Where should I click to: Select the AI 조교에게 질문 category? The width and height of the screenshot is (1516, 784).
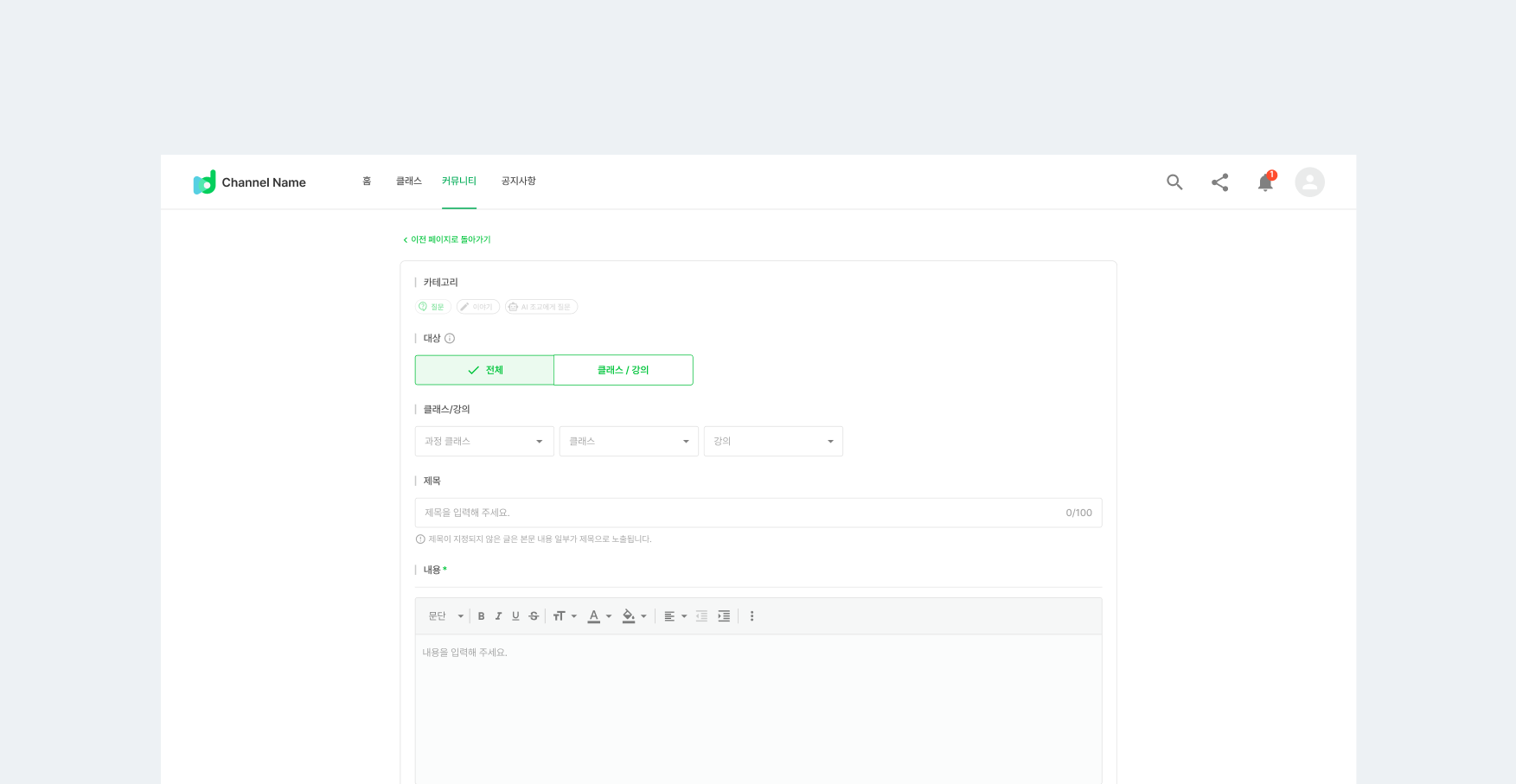(541, 307)
